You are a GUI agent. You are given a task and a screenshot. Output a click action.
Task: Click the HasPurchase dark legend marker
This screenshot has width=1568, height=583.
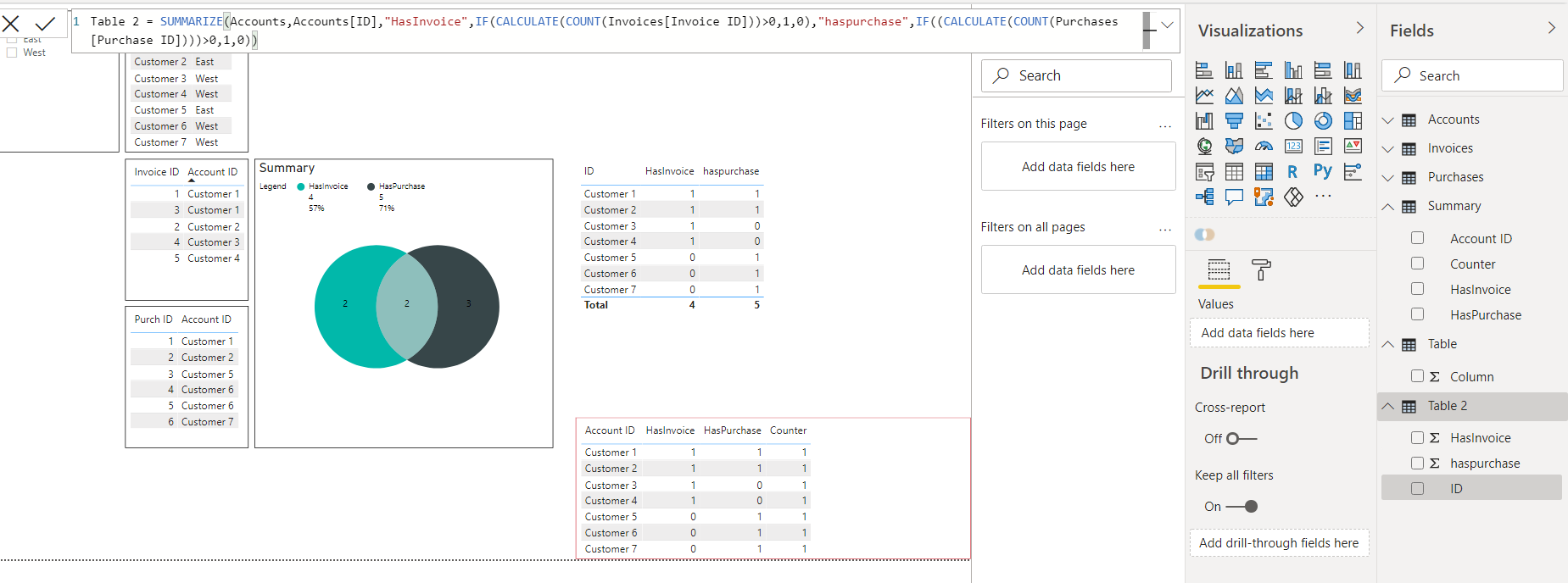(x=371, y=186)
